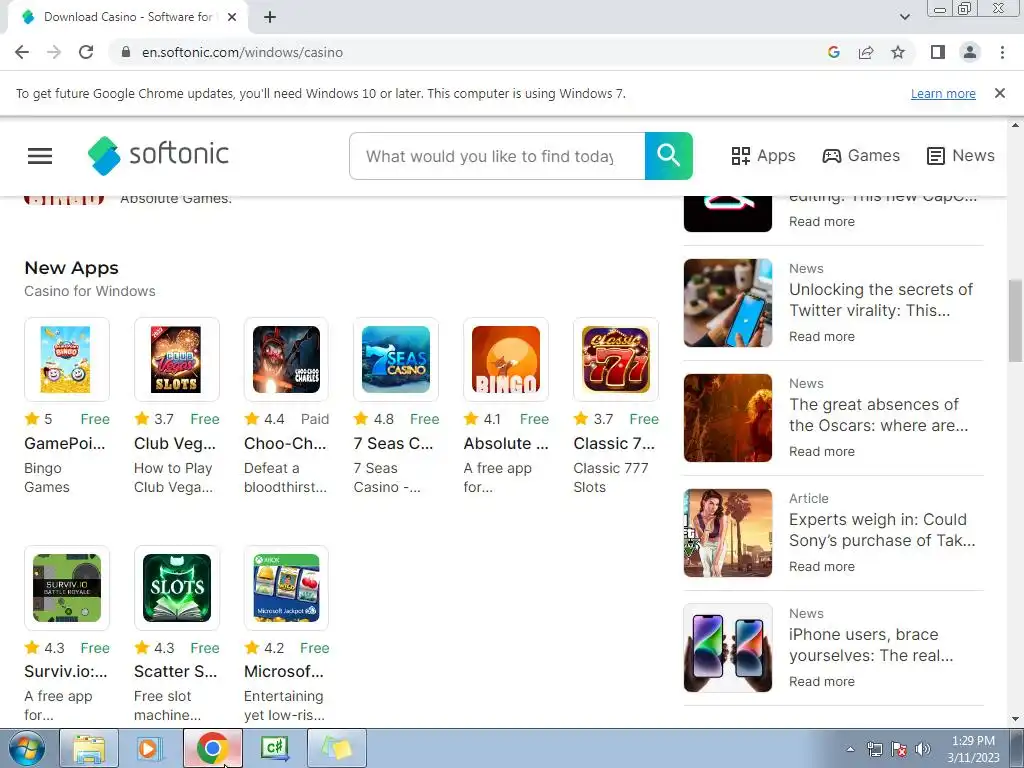Click the Surviv.io:... app title
The image size is (1024, 768).
pyautogui.click(x=65, y=671)
